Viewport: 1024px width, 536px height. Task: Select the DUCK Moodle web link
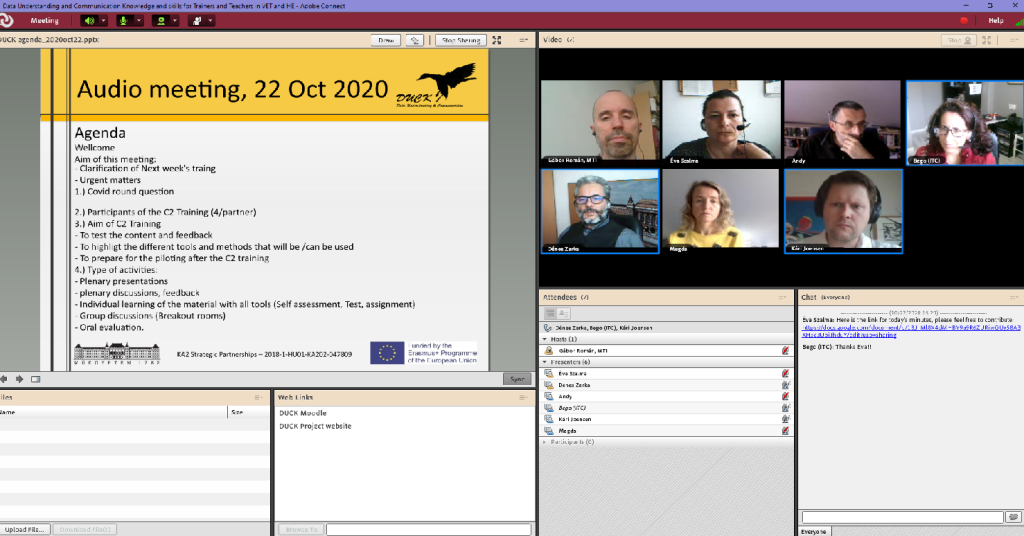coord(302,413)
